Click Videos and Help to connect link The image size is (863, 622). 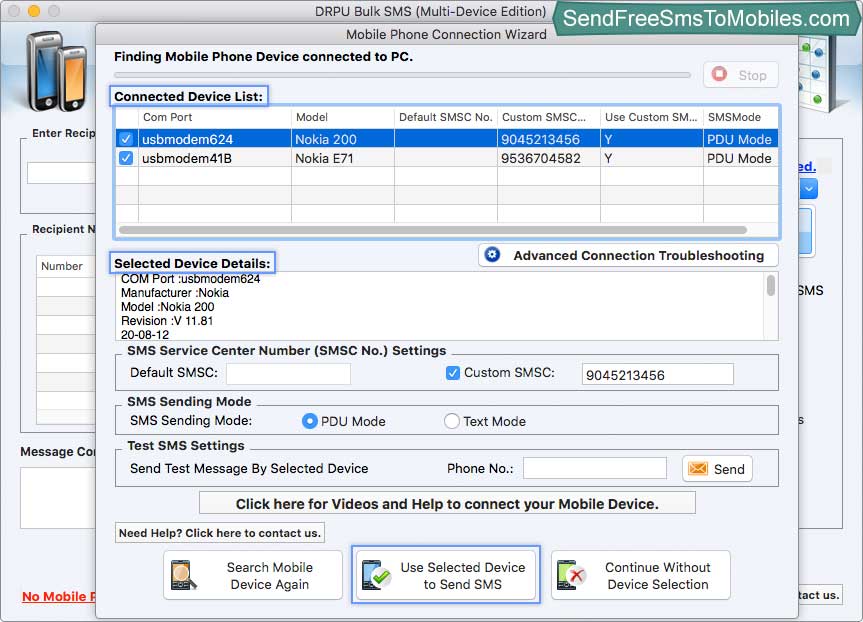447,503
